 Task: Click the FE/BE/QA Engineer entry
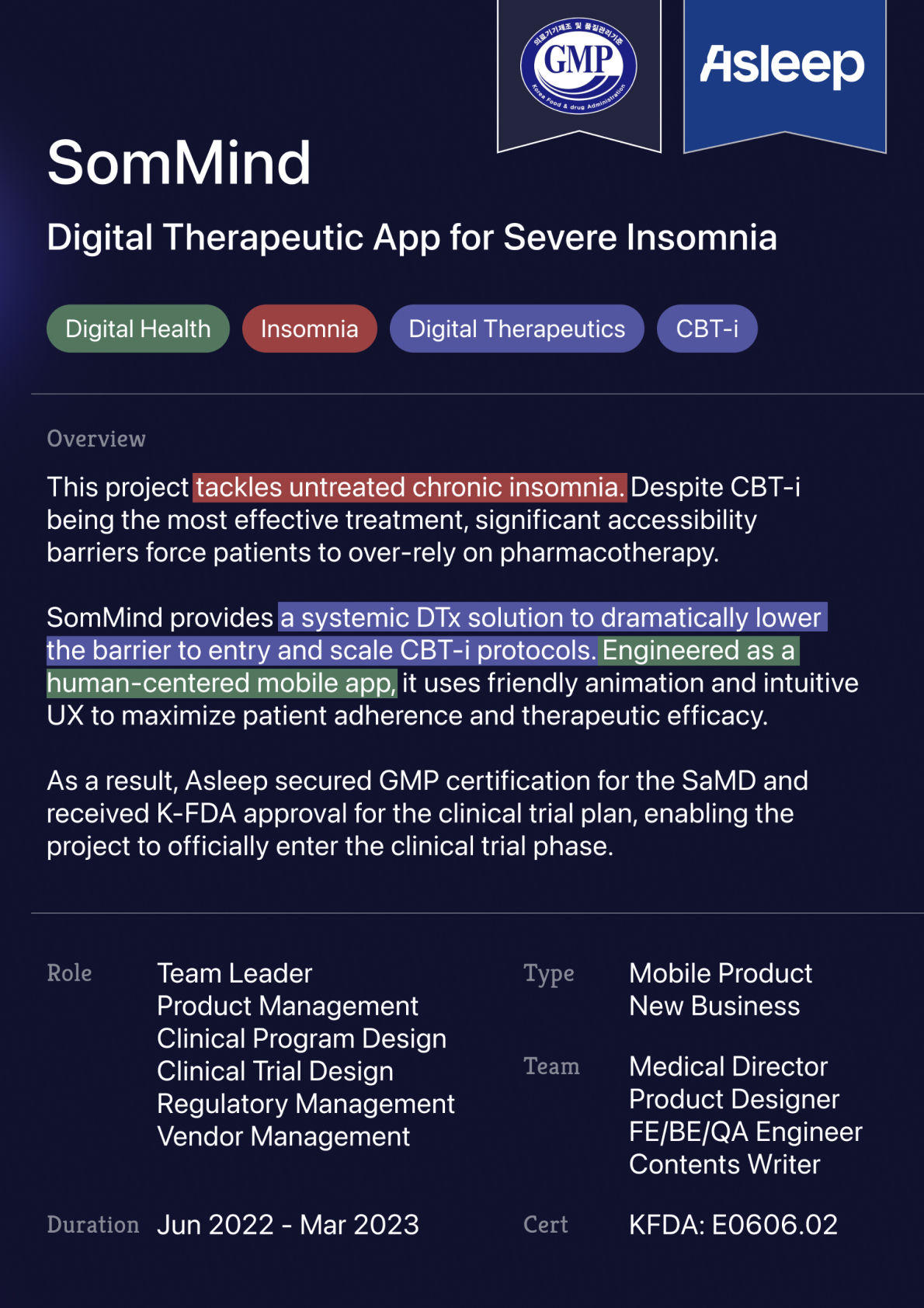click(745, 1132)
